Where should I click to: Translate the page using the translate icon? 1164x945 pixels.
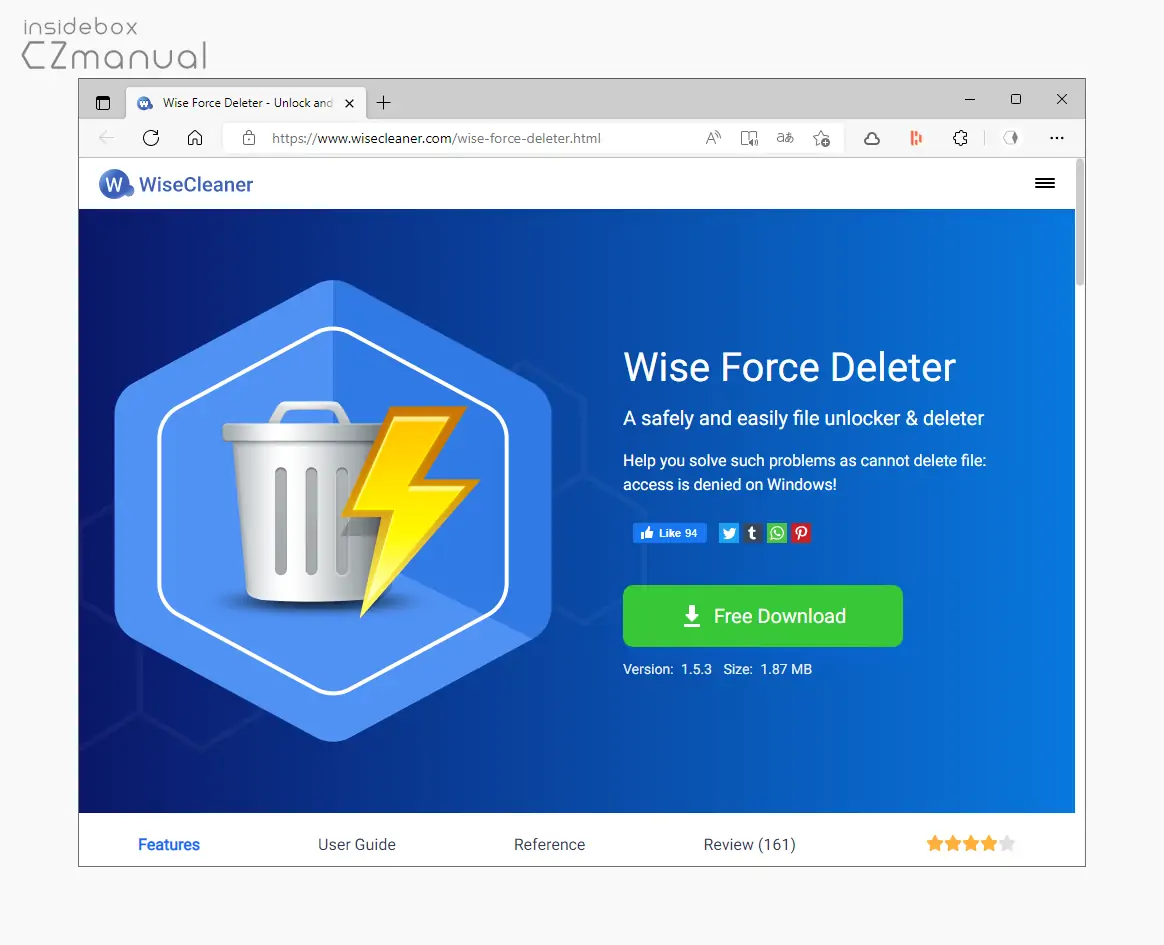(784, 138)
